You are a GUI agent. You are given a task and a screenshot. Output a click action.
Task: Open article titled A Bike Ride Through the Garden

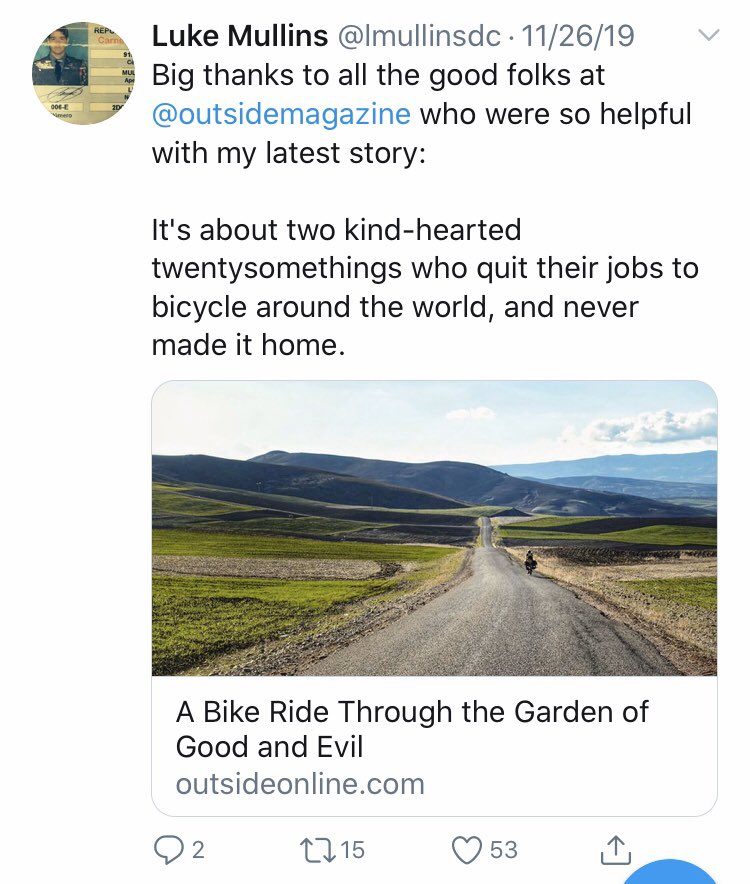pos(412,729)
